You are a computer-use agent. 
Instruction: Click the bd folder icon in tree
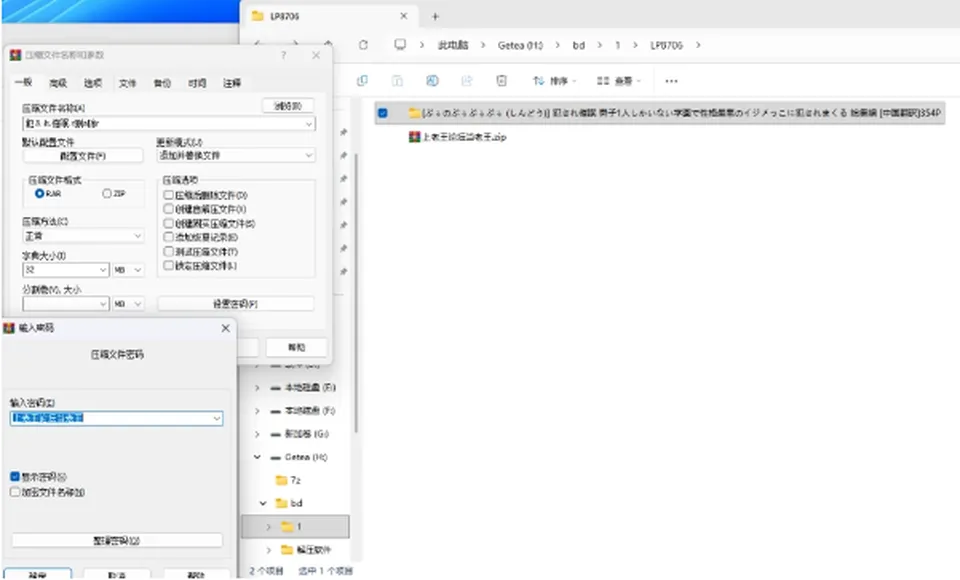(281, 503)
